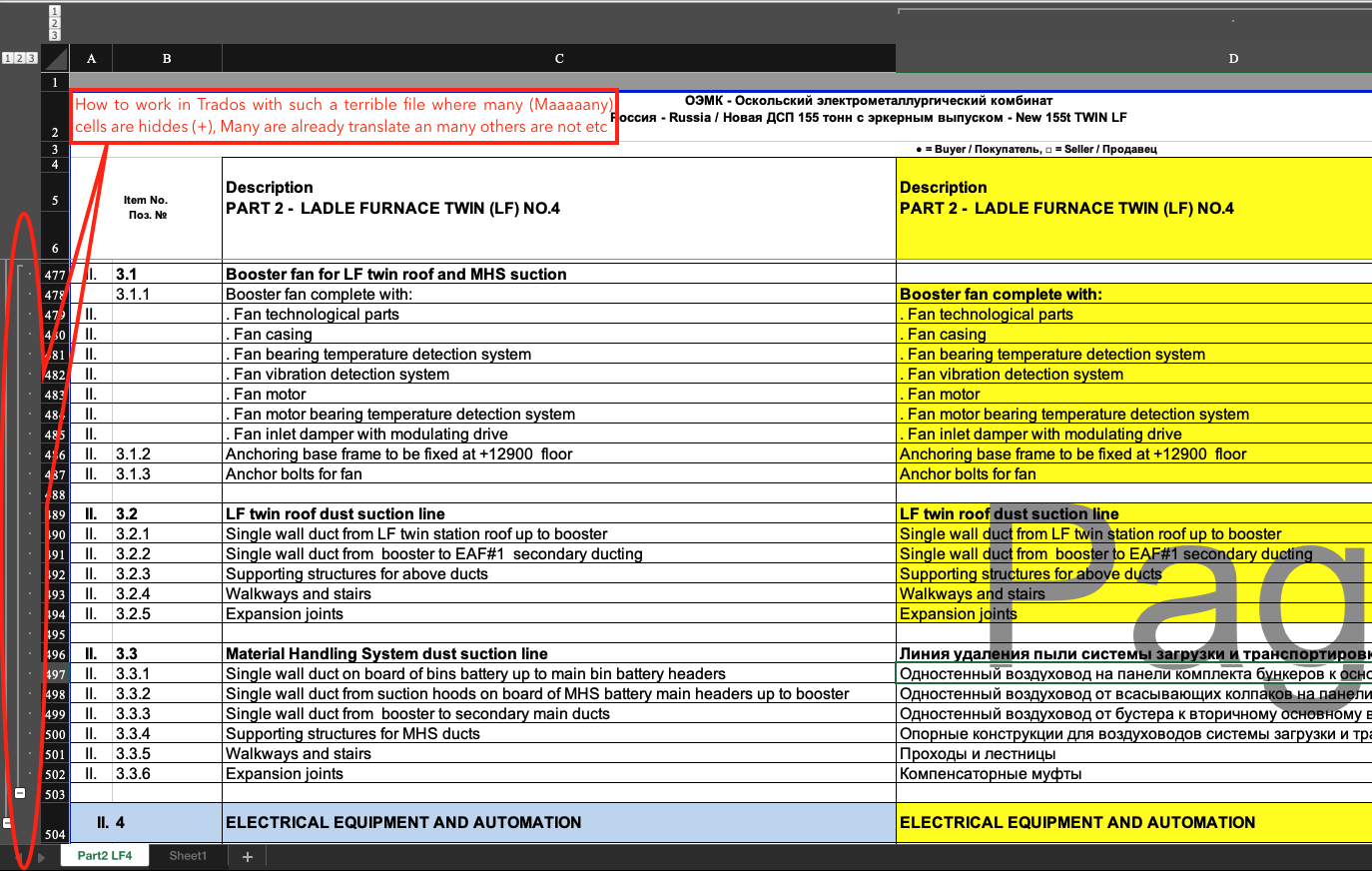Show row outline level 3
This screenshot has width=1372, height=871.
tap(31, 58)
